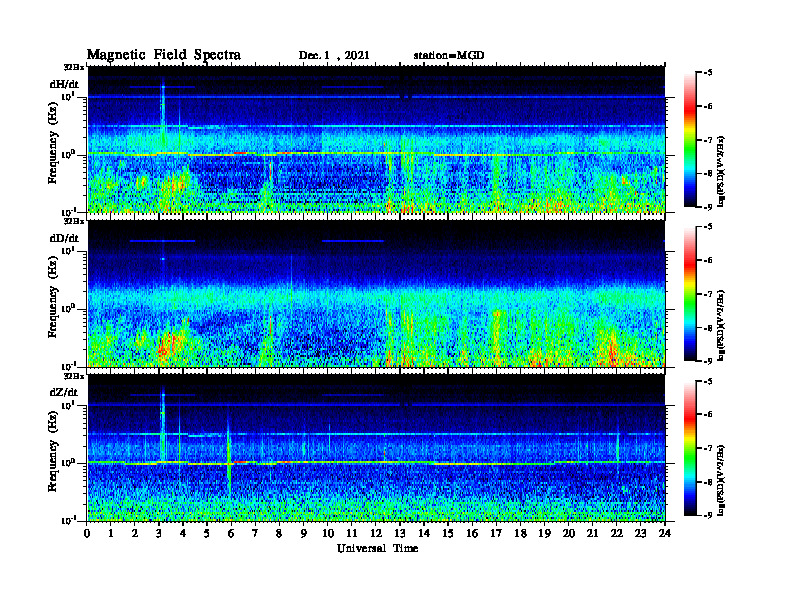Select the dZ/dt panel color scale bar
This screenshot has width=792, height=612.
pos(690,448)
